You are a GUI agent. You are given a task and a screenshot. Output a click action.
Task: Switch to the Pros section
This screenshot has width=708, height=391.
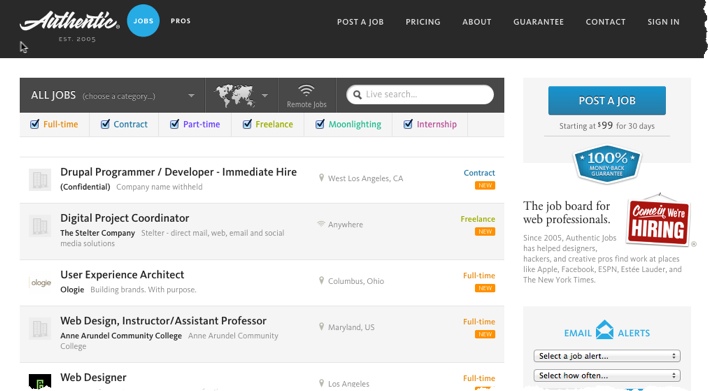[180, 21]
